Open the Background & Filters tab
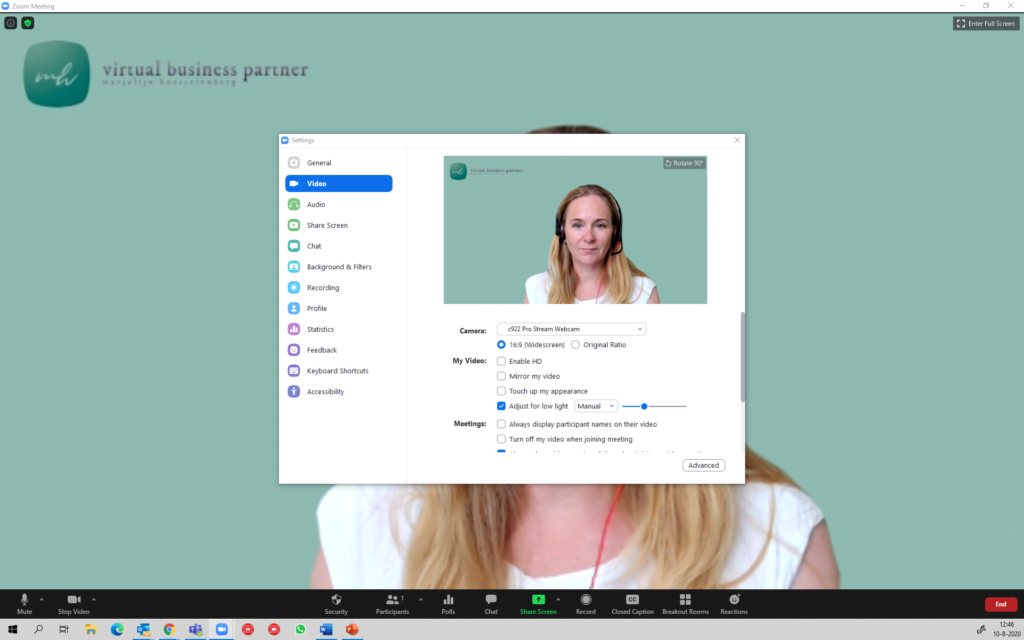 pos(339,267)
